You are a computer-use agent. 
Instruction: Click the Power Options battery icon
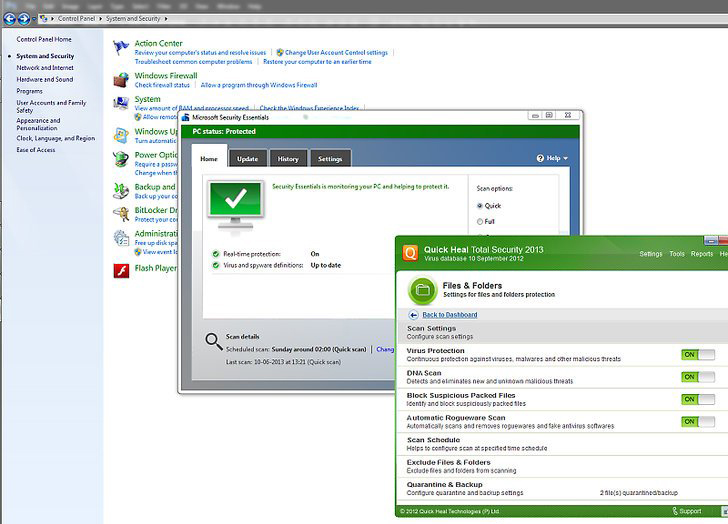tap(121, 159)
